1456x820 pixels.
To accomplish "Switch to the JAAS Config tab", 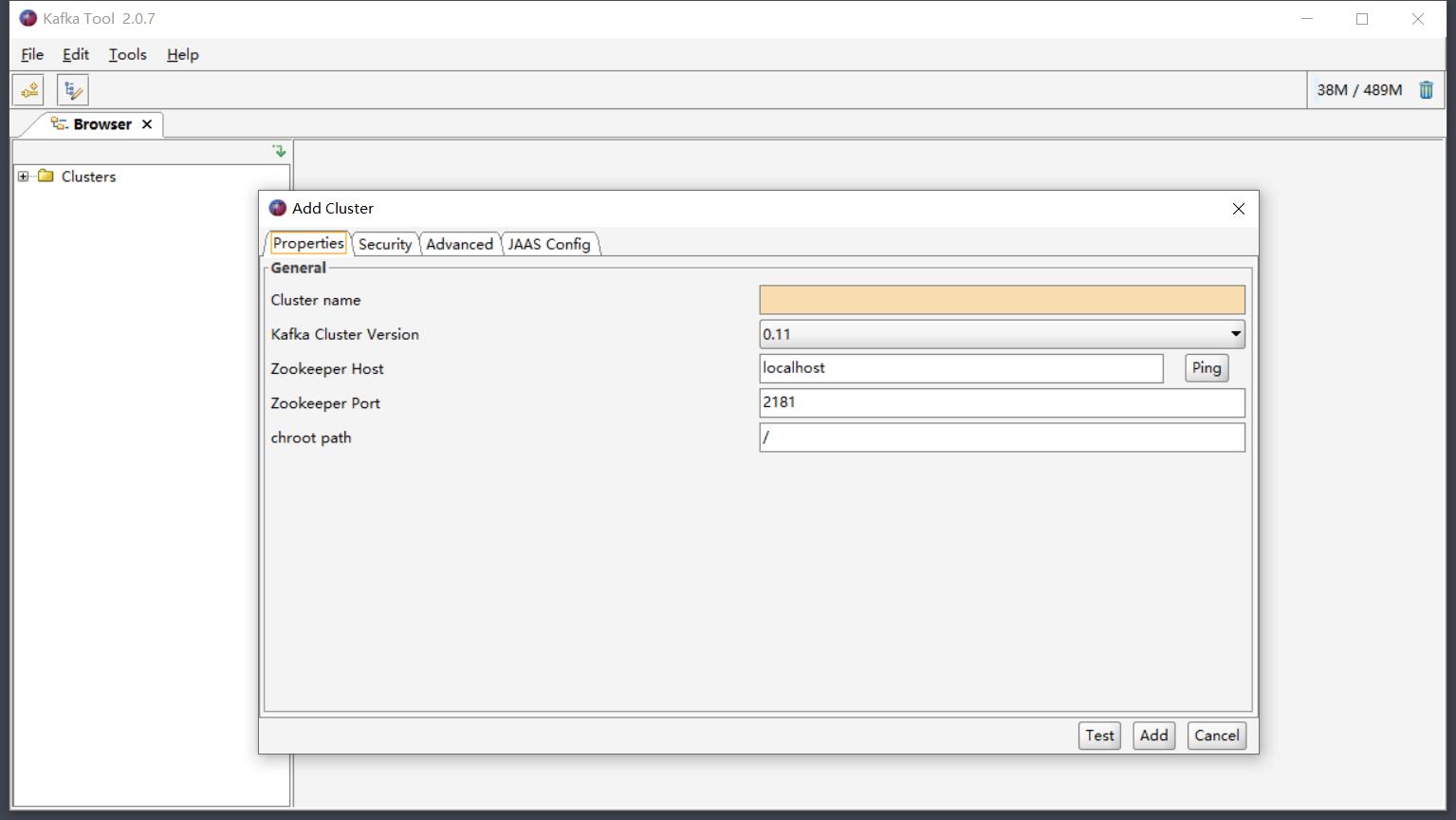I will tap(549, 244).
